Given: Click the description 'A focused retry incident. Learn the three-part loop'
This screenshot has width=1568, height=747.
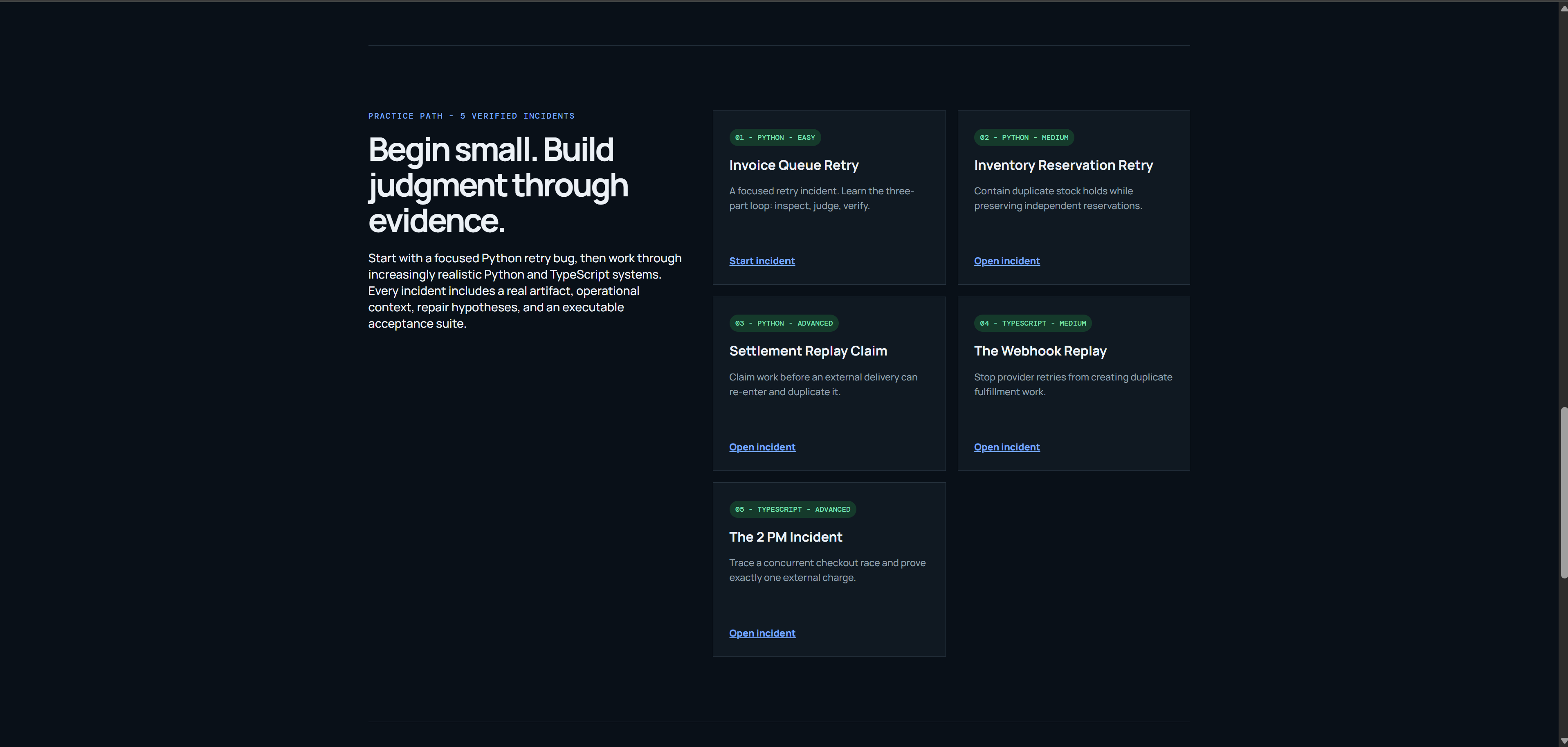Looking at the screenshot, I should click(822, 198).
